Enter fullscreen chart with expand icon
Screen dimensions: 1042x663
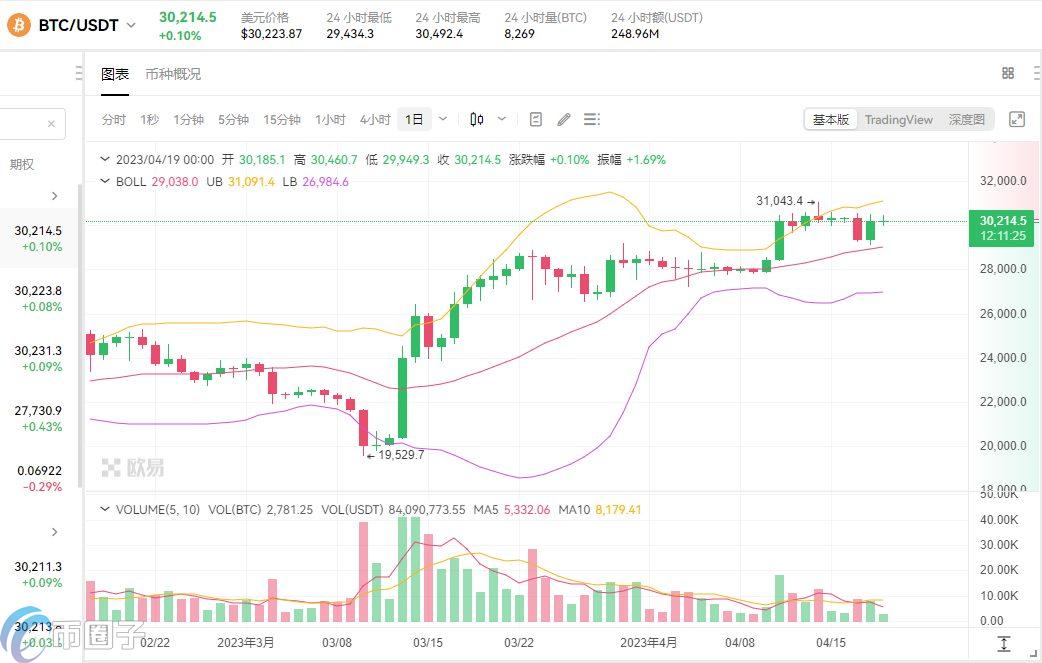(1017, 120)
